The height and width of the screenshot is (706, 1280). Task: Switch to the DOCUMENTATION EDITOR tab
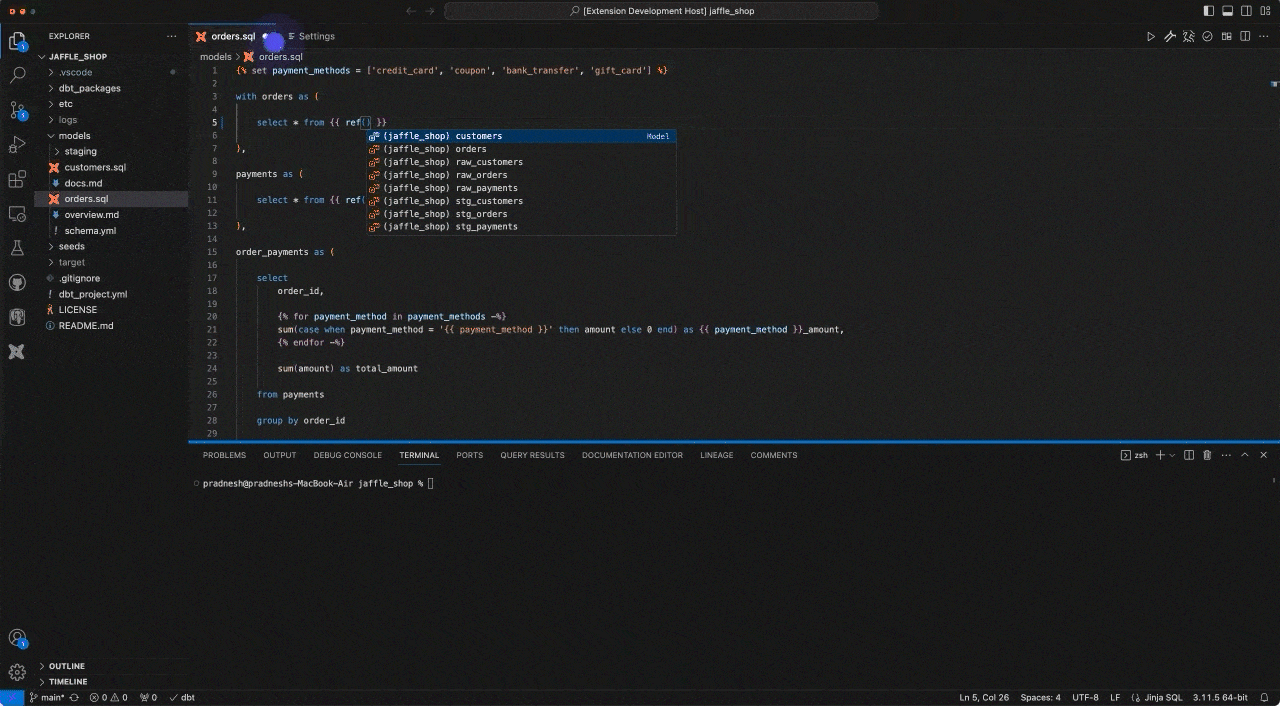pyautogui.click(x=632, y=455)
